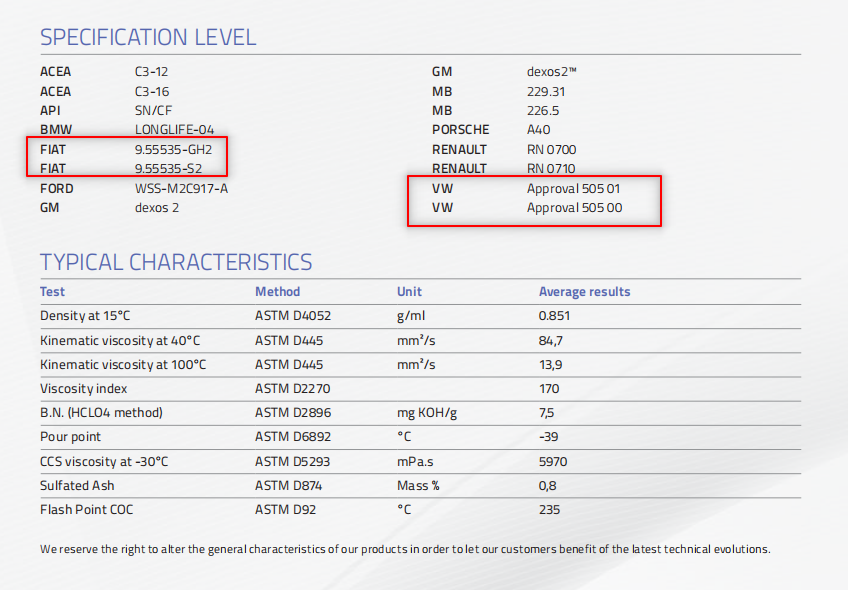Viewport: 848px width, 590px height.
Task: Select the CCS viscosity result 5970
Action: pos(553,461)
